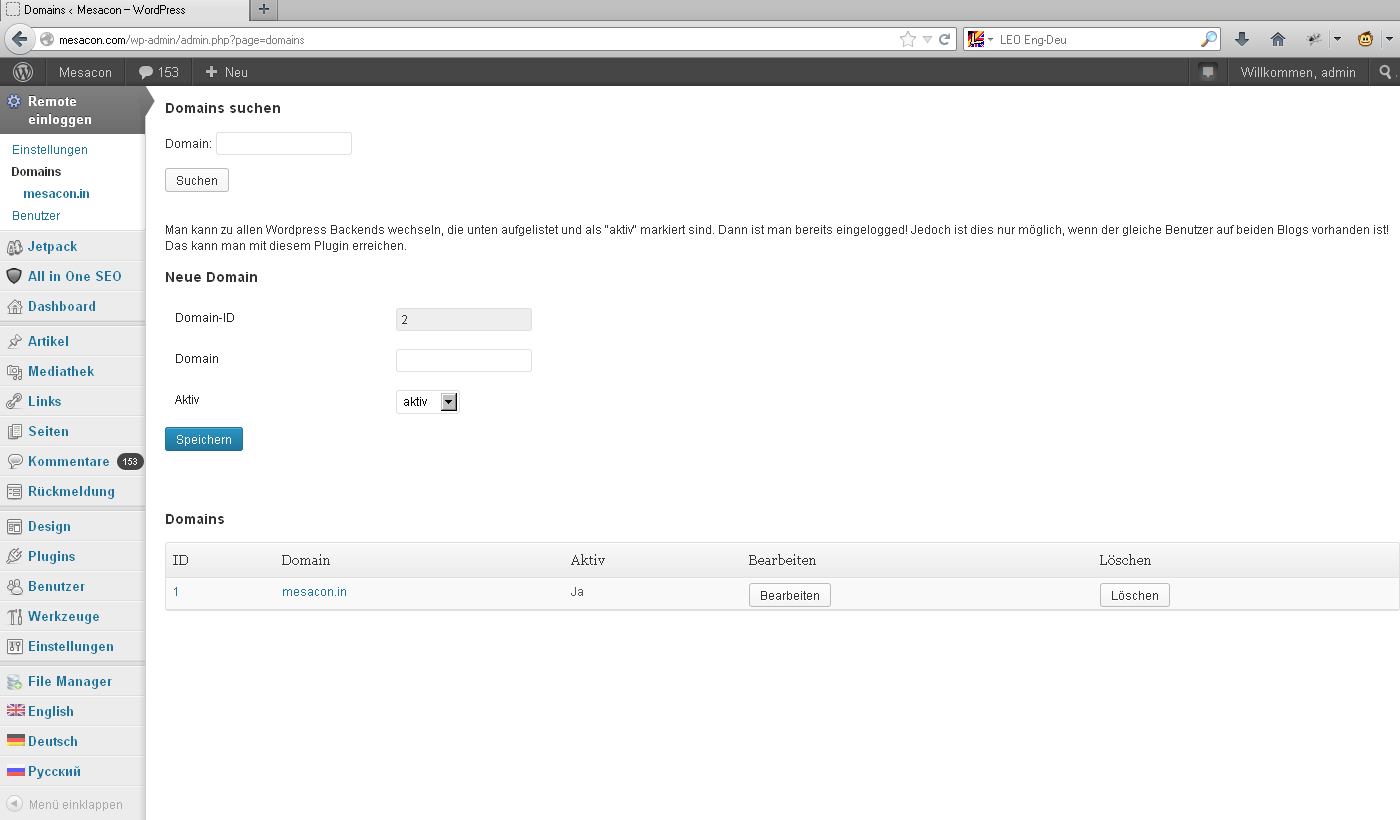1400x820 pixels.
Task: Click the British flag icon for English
Action: (15, 711)
